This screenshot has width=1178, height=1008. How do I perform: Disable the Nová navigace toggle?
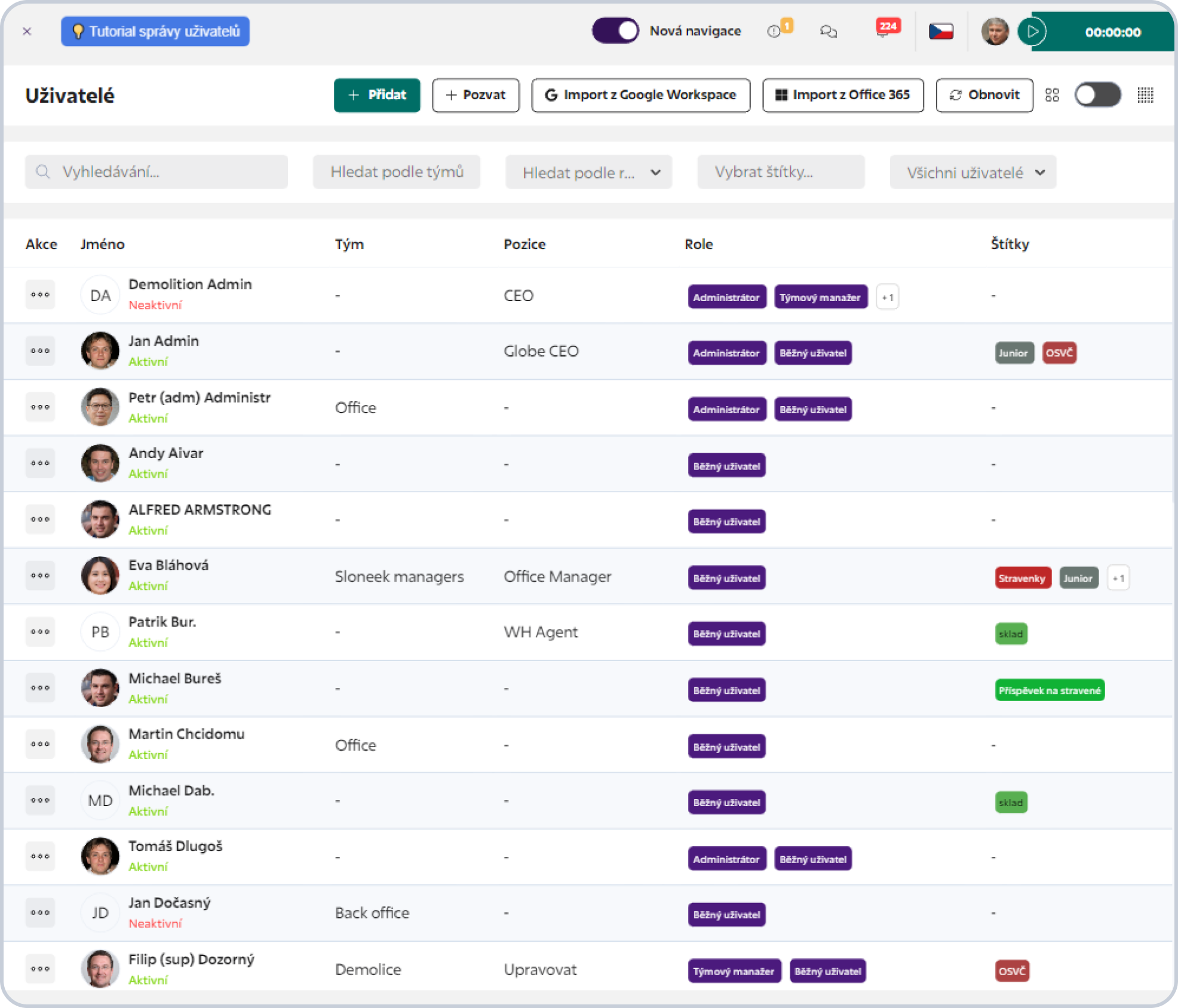coord(615,31)
